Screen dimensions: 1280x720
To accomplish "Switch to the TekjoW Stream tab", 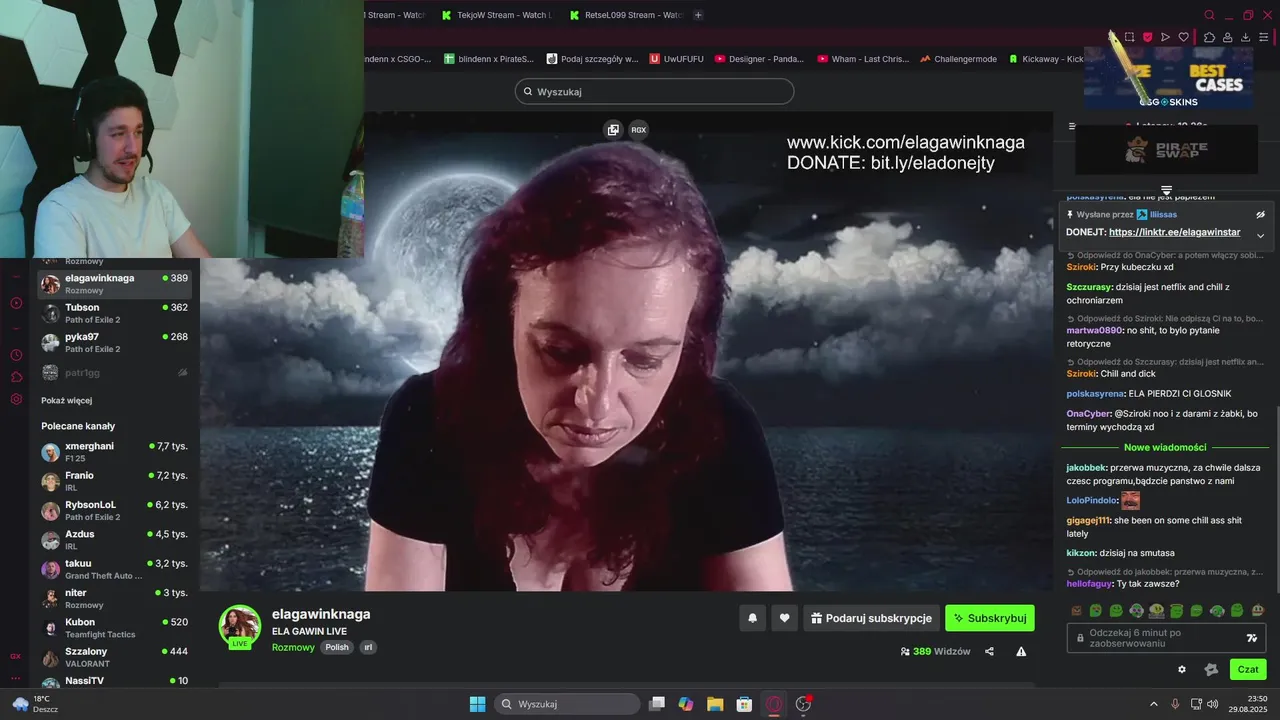I will coord(496,15).
